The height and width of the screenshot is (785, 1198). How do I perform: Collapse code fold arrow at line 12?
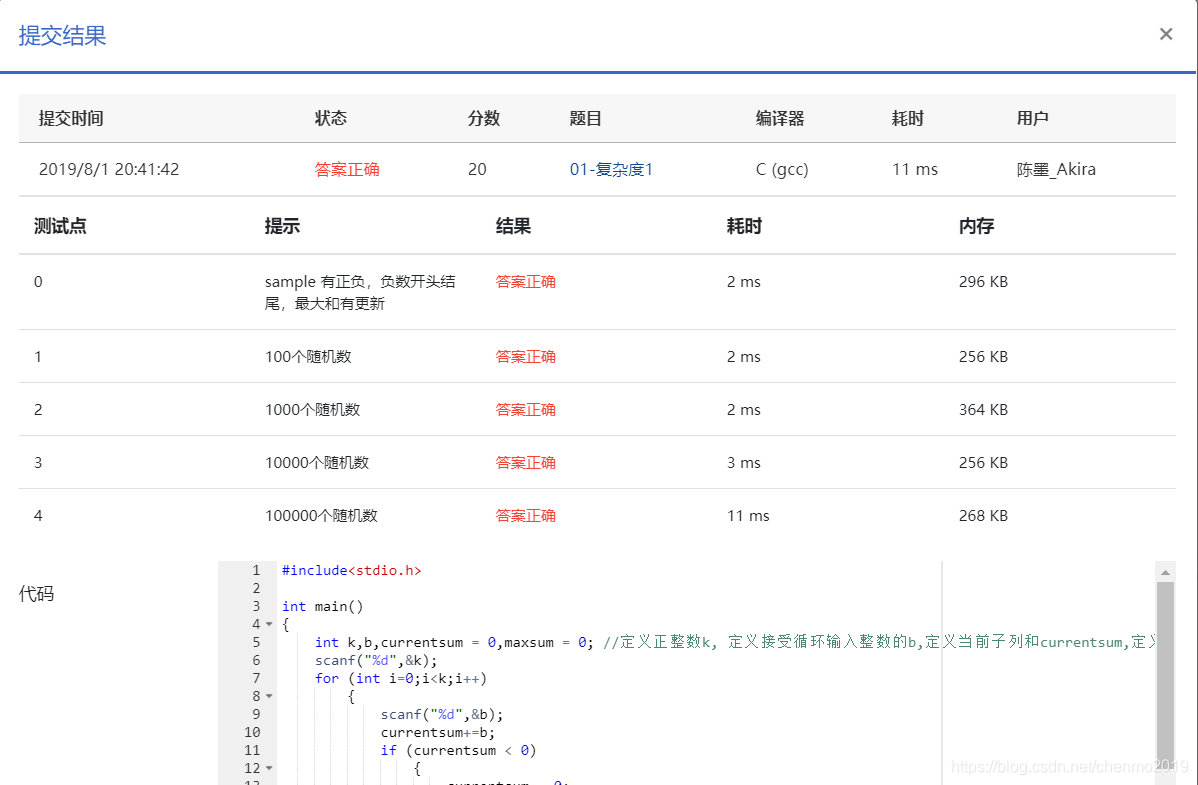coord(269,768)
